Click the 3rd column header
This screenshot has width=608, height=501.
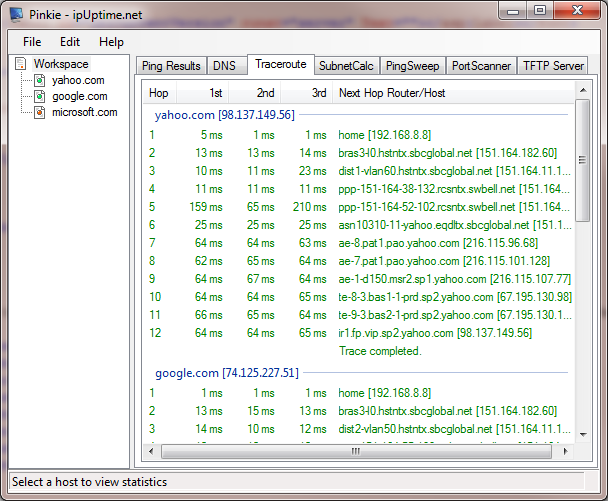pos(307,93)
